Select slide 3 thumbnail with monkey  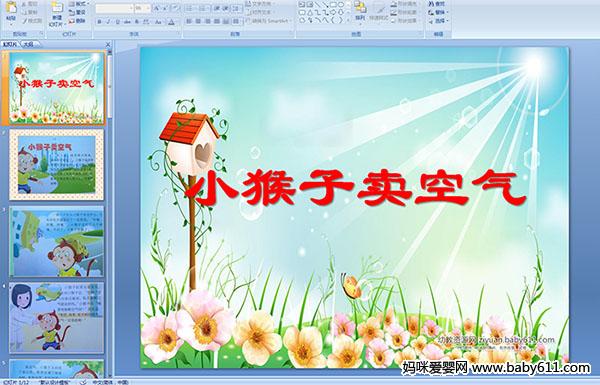tap(57, 241)
